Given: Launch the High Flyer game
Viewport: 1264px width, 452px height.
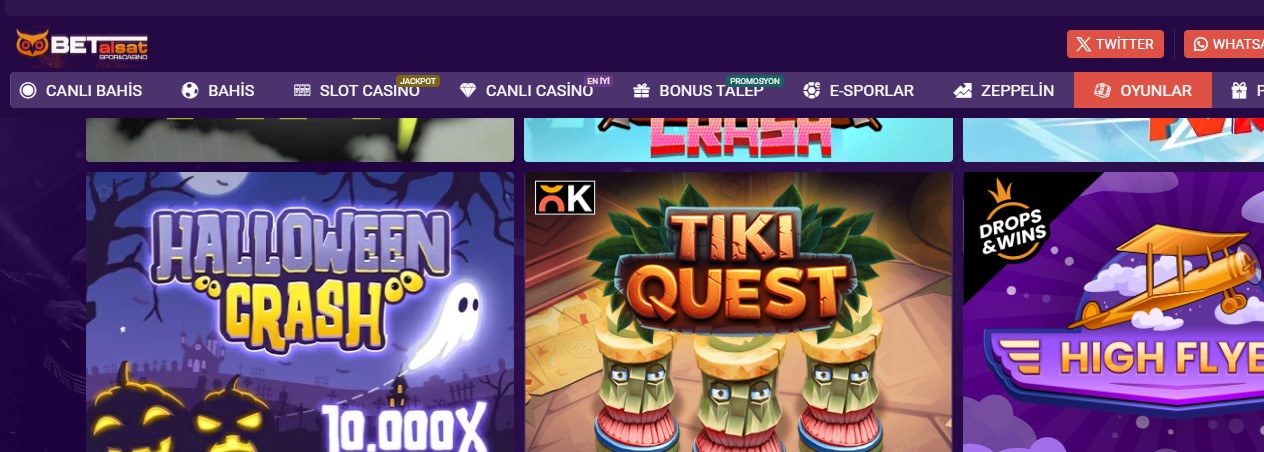Looking at the screenshot, I should pos(1113,312).
